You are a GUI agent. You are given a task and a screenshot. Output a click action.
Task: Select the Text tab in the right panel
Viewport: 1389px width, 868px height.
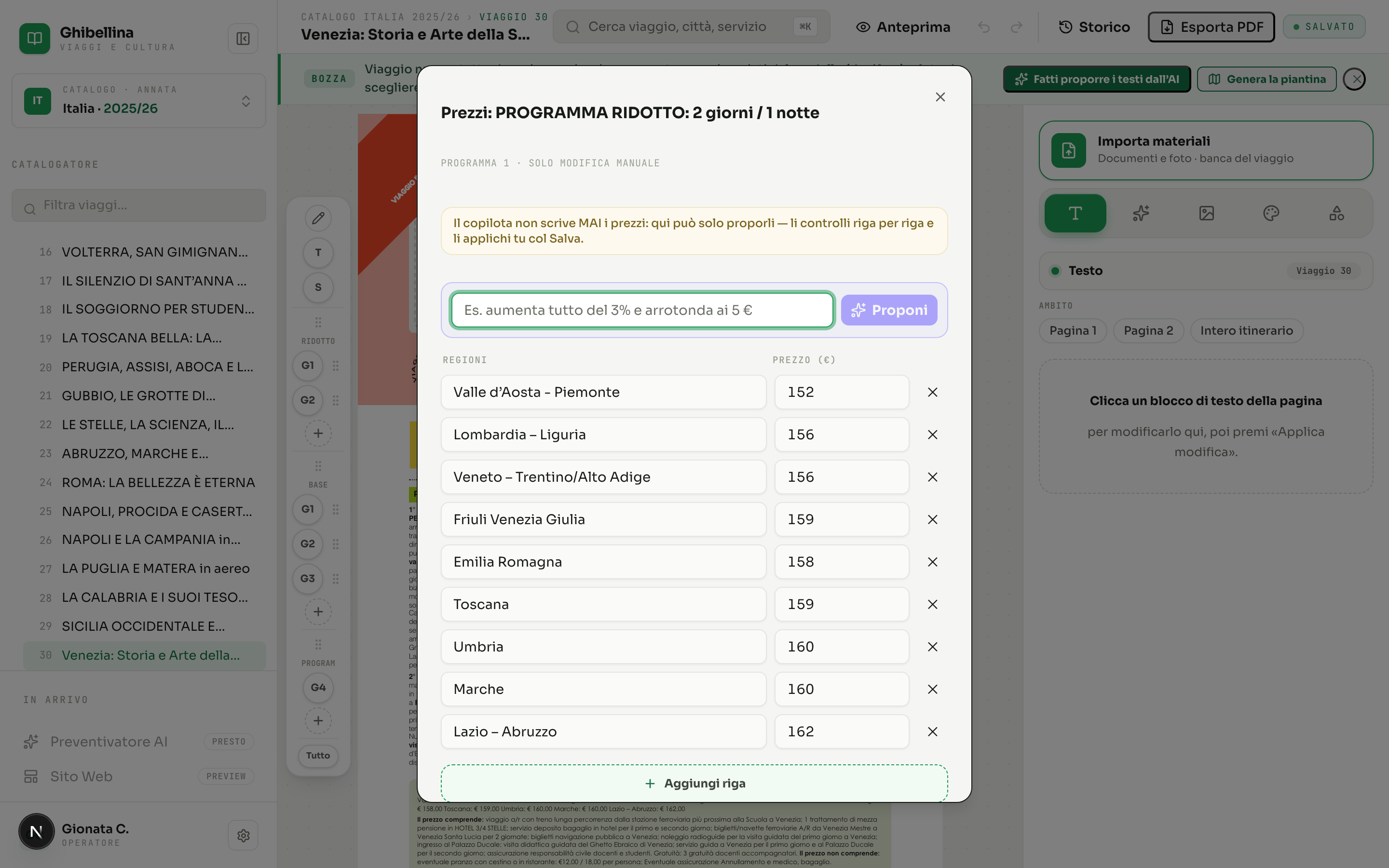pos(1075,214)
